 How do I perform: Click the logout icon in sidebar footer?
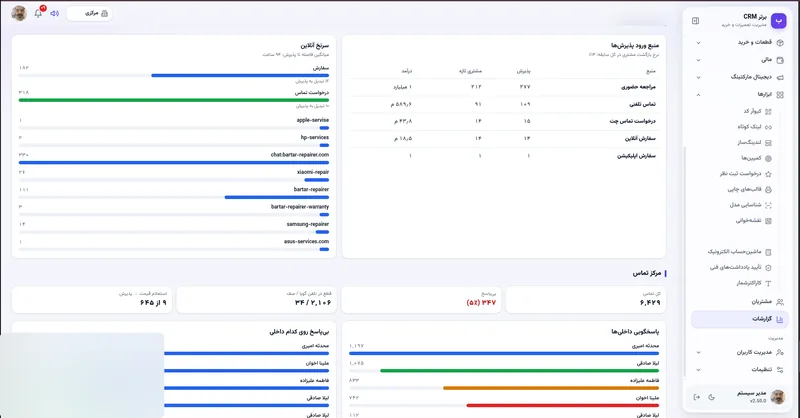[x=697, y=397]
